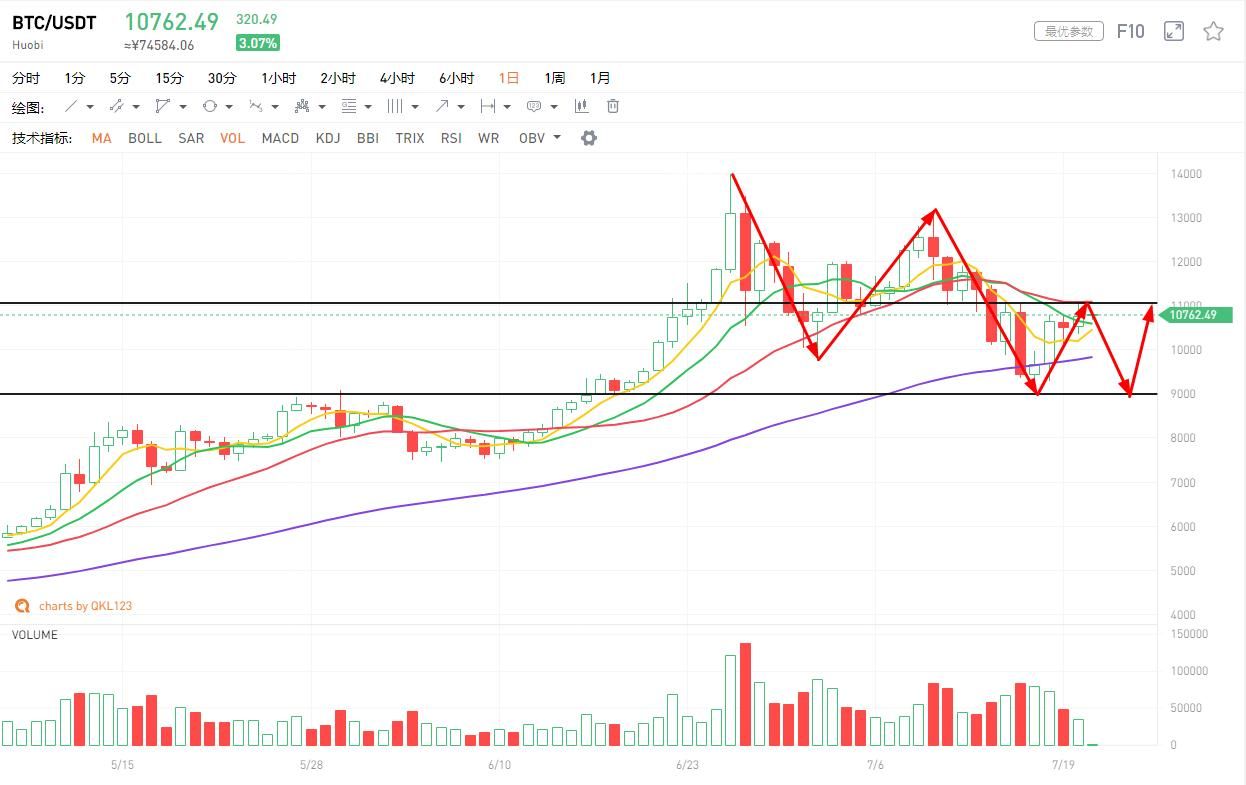1246x785 pixels.
Task: Select the node cluster pattern tool
Action: coord(303,106)
